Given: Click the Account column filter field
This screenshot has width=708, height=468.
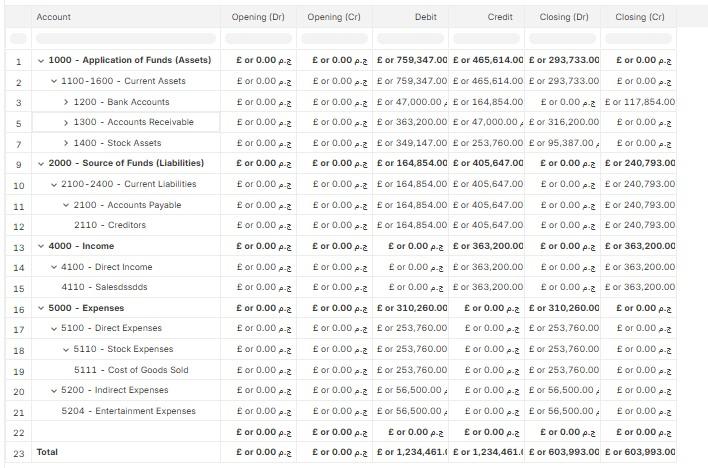Looking at the screenshot, I should point(125,39).
